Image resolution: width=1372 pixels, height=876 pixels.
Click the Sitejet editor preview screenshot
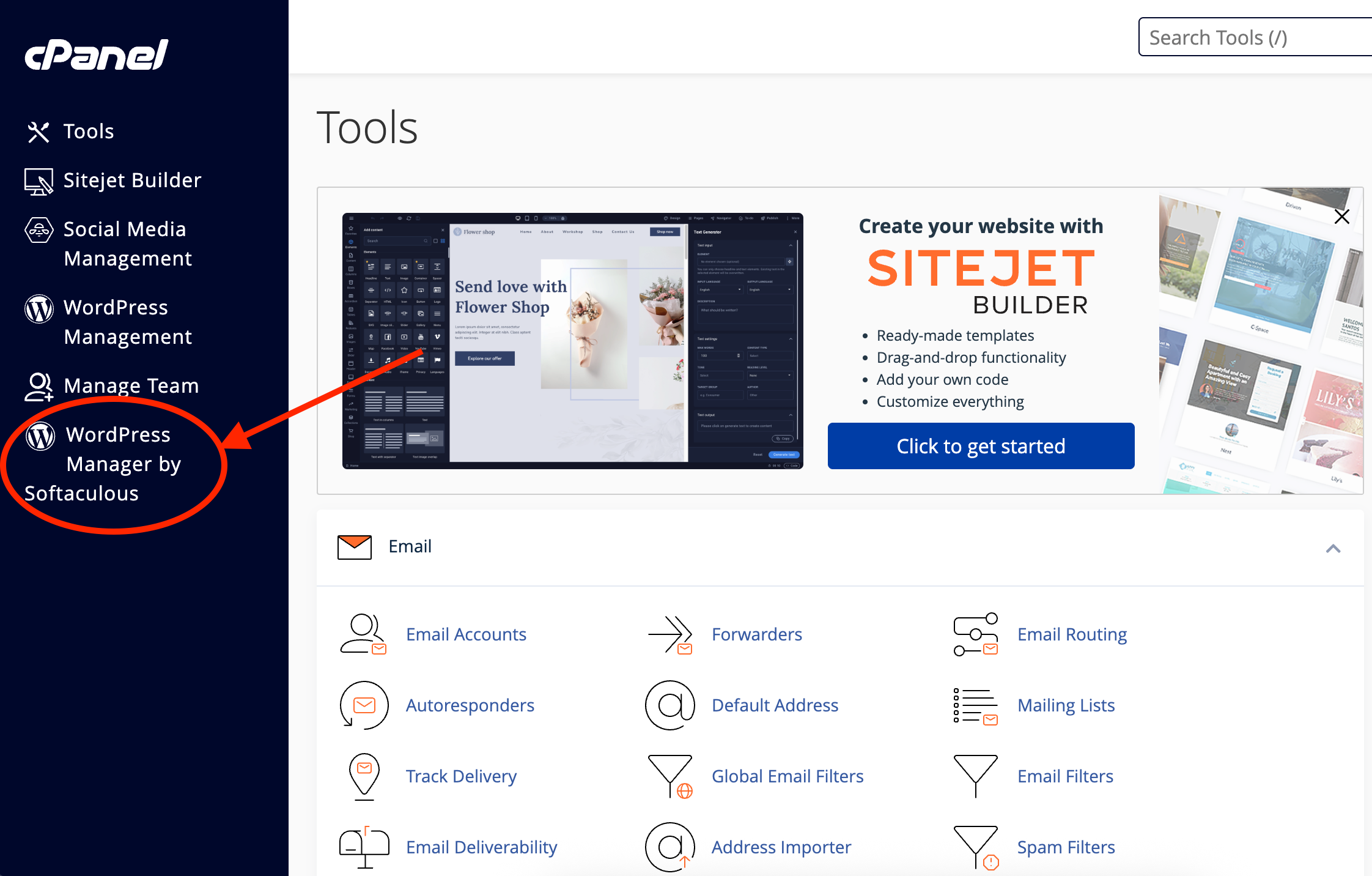click(x=573, y=341)
